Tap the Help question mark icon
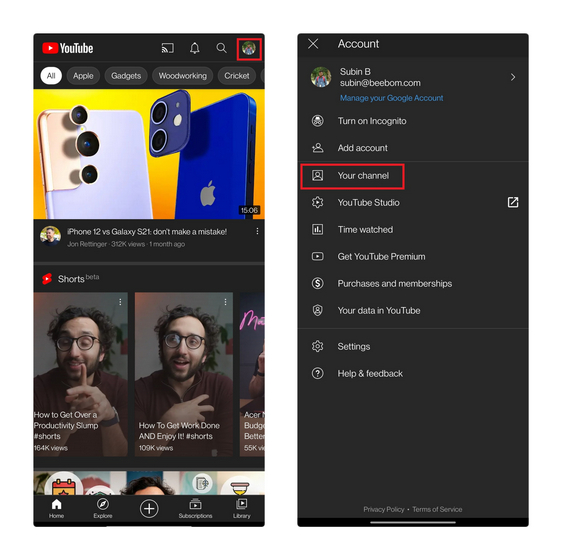 (318, 373)
